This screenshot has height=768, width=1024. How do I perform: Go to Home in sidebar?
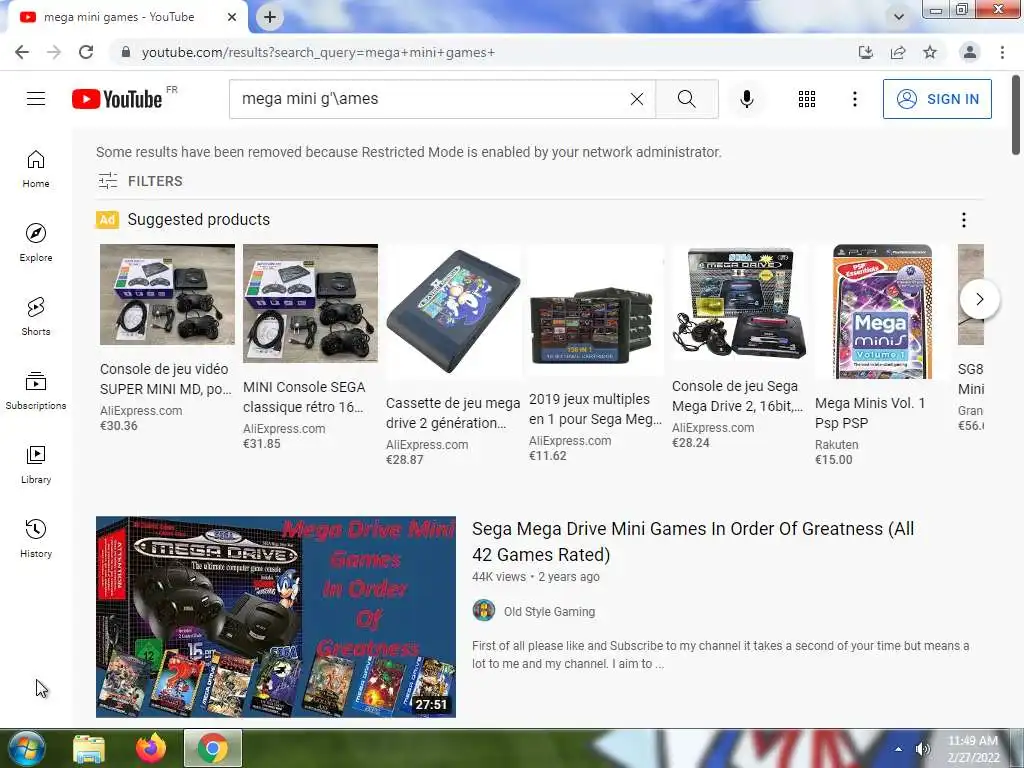36,168
